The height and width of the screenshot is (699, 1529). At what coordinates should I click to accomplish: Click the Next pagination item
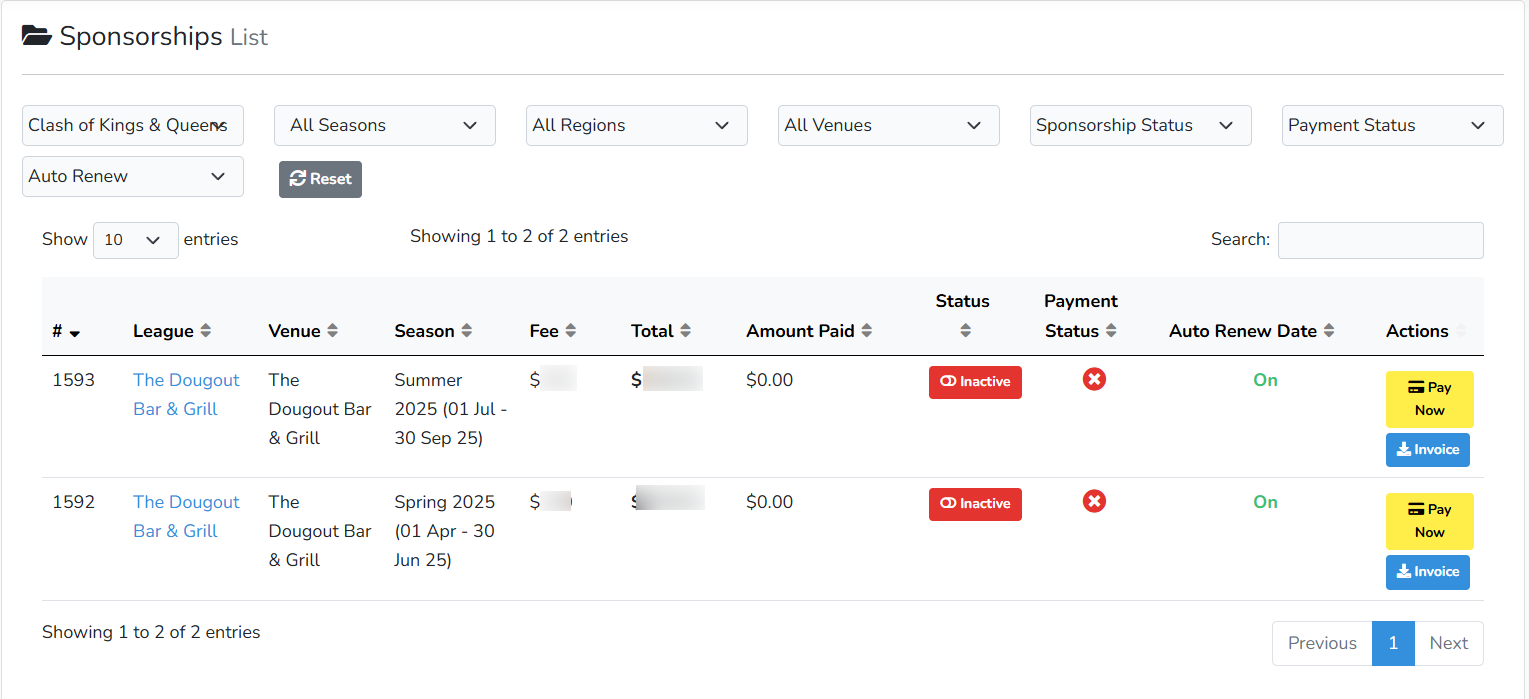1448,643
